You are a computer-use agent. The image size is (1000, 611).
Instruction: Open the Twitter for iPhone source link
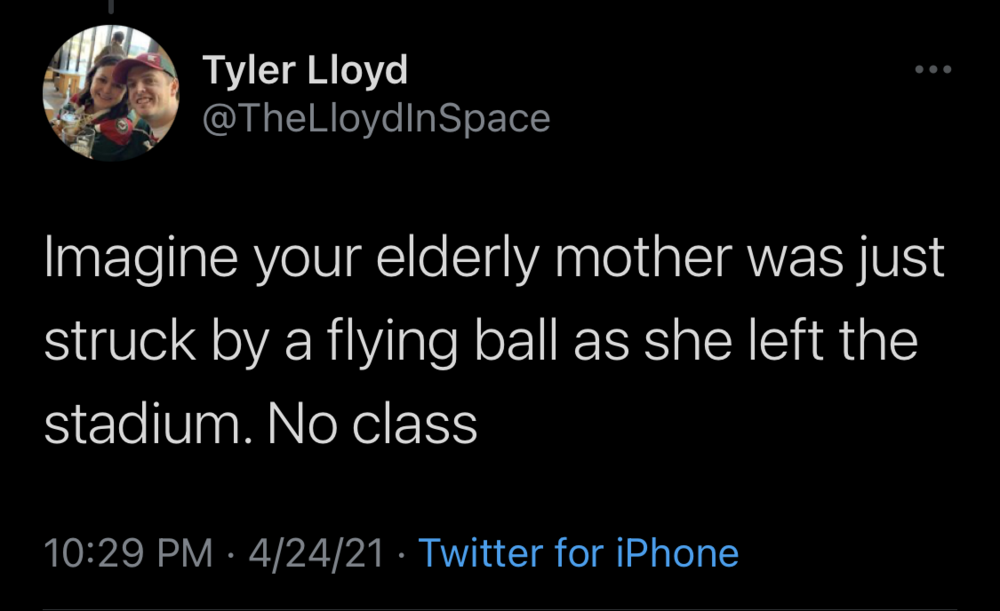[578, 552]
